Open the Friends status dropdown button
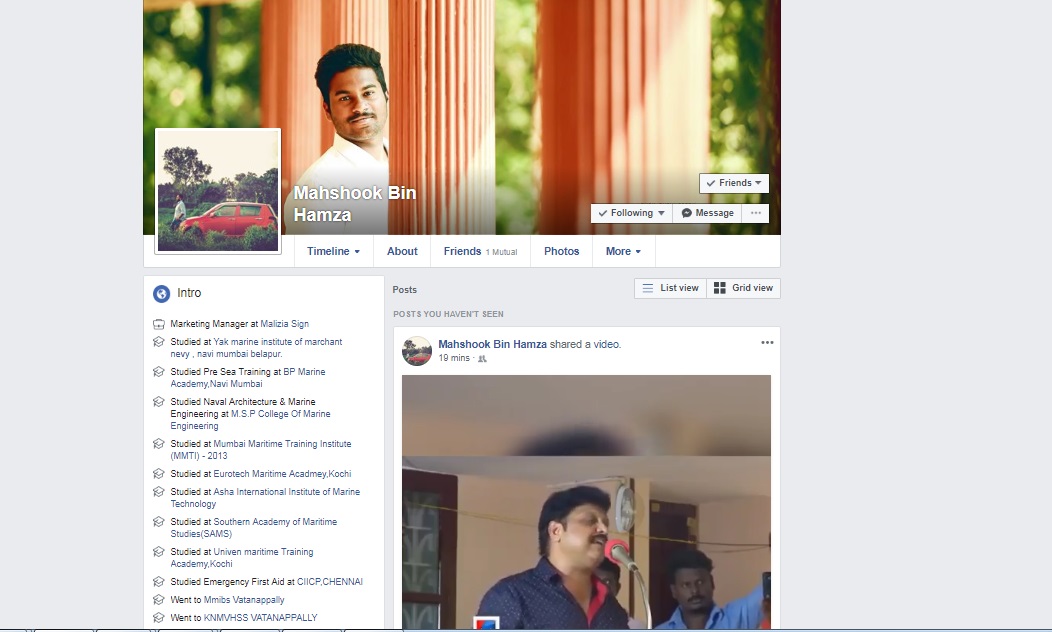Screen dimensions: 1052x632 (x=734, y=183)
